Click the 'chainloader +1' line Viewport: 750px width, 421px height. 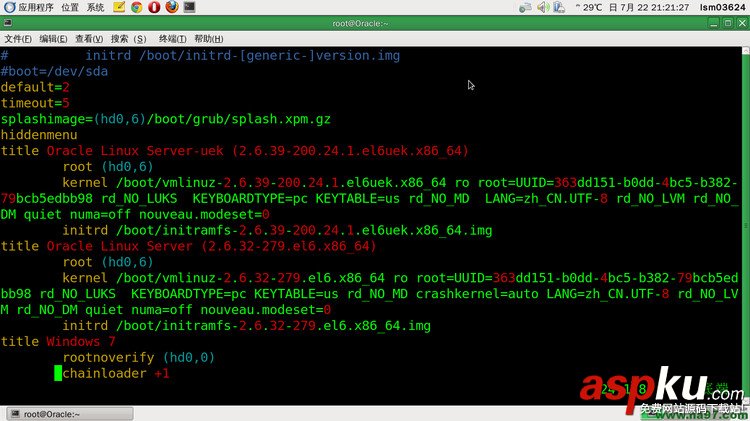(x=116, y=373)
